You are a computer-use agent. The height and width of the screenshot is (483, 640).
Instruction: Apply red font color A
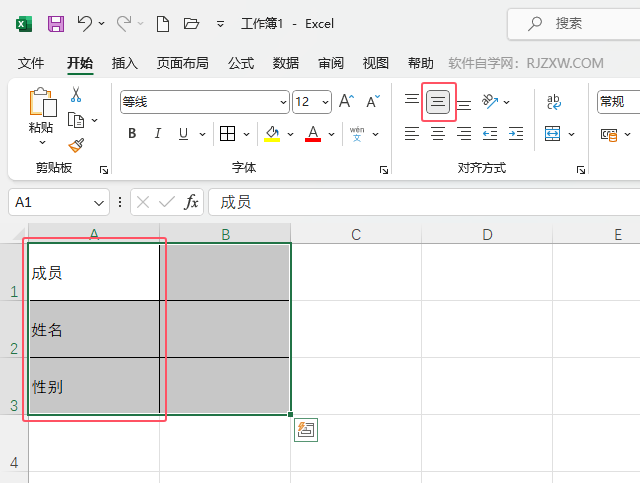click(313, 134)
